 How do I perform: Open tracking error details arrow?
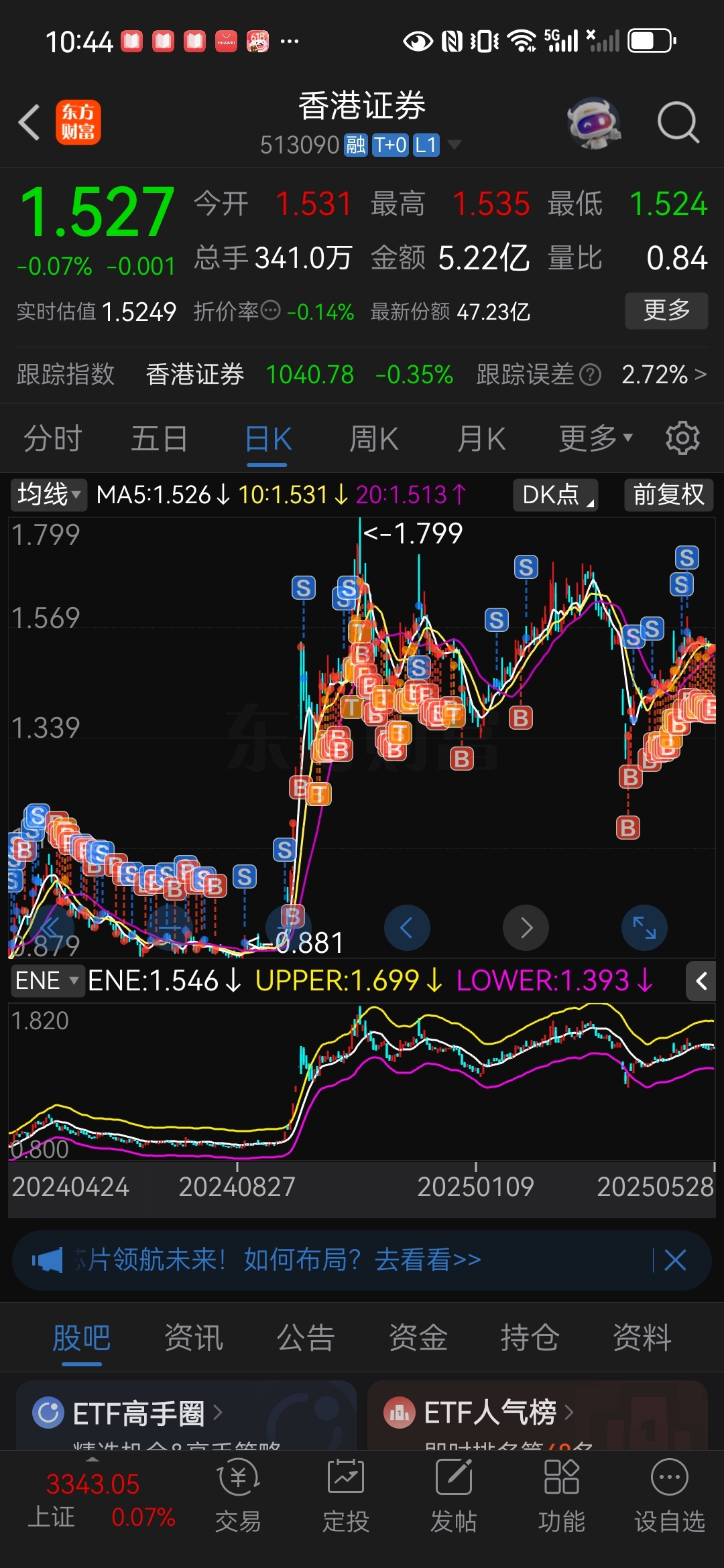pos(701,374)
